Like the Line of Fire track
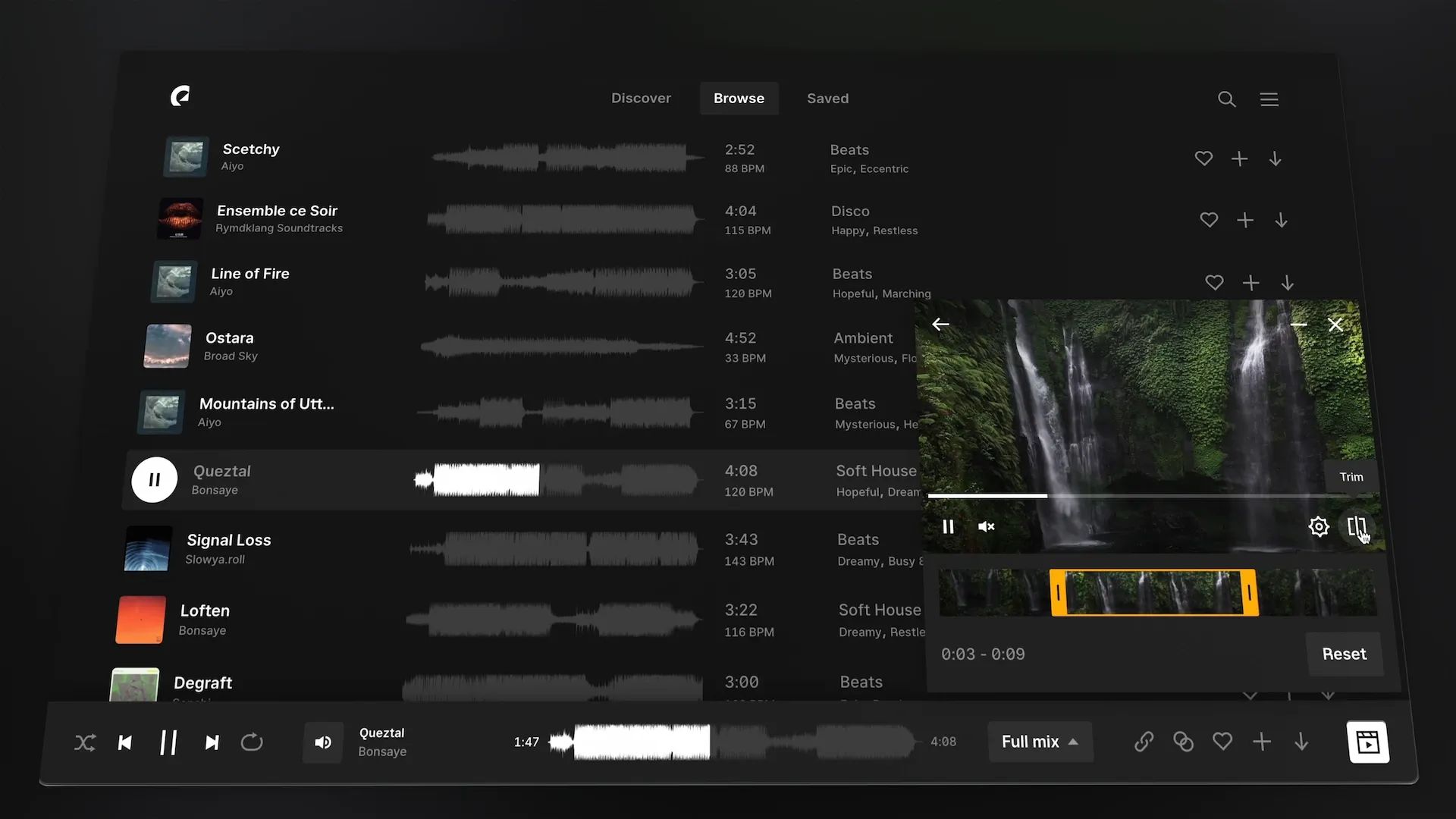The height and width of the screenshot is (819, 1456). tap(1214, 282)
